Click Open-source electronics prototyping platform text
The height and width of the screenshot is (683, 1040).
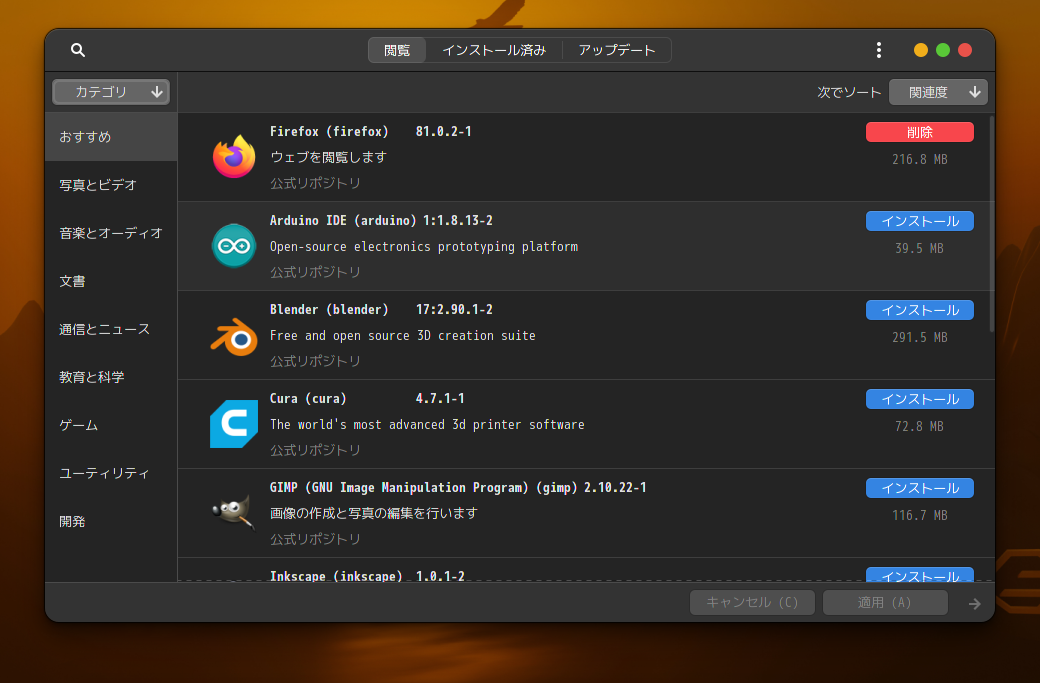[x=424, y=247]
